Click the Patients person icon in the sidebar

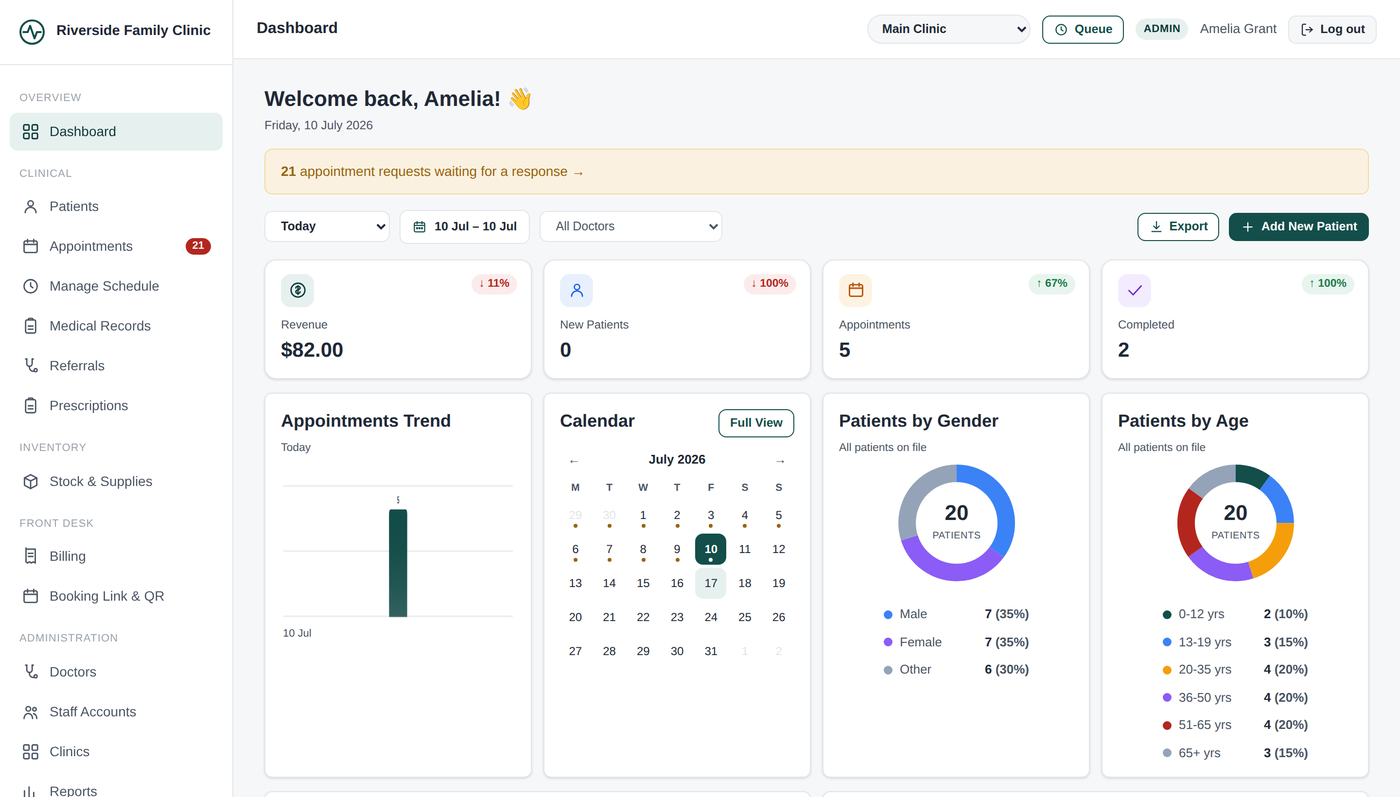31,207
